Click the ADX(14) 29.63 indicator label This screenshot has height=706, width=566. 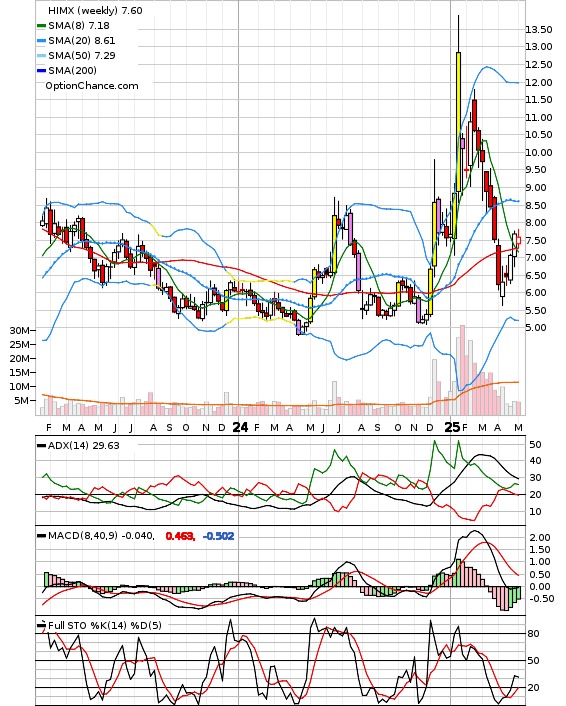click(83, 446)
